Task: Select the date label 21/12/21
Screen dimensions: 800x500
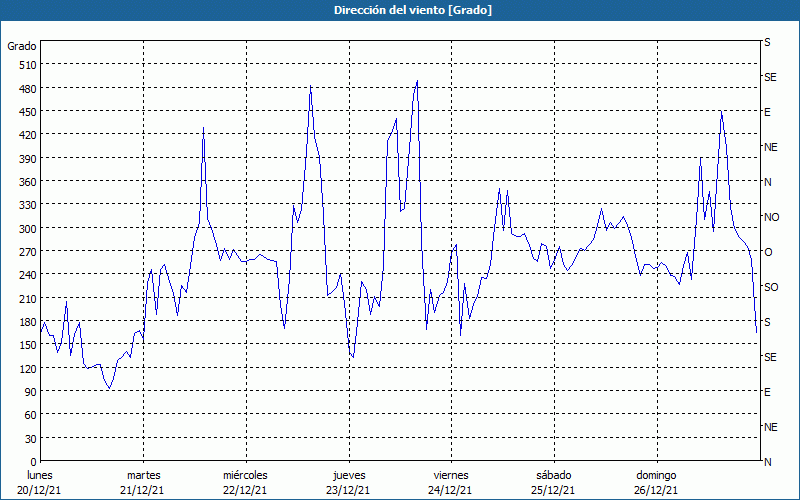Action: 142,490
